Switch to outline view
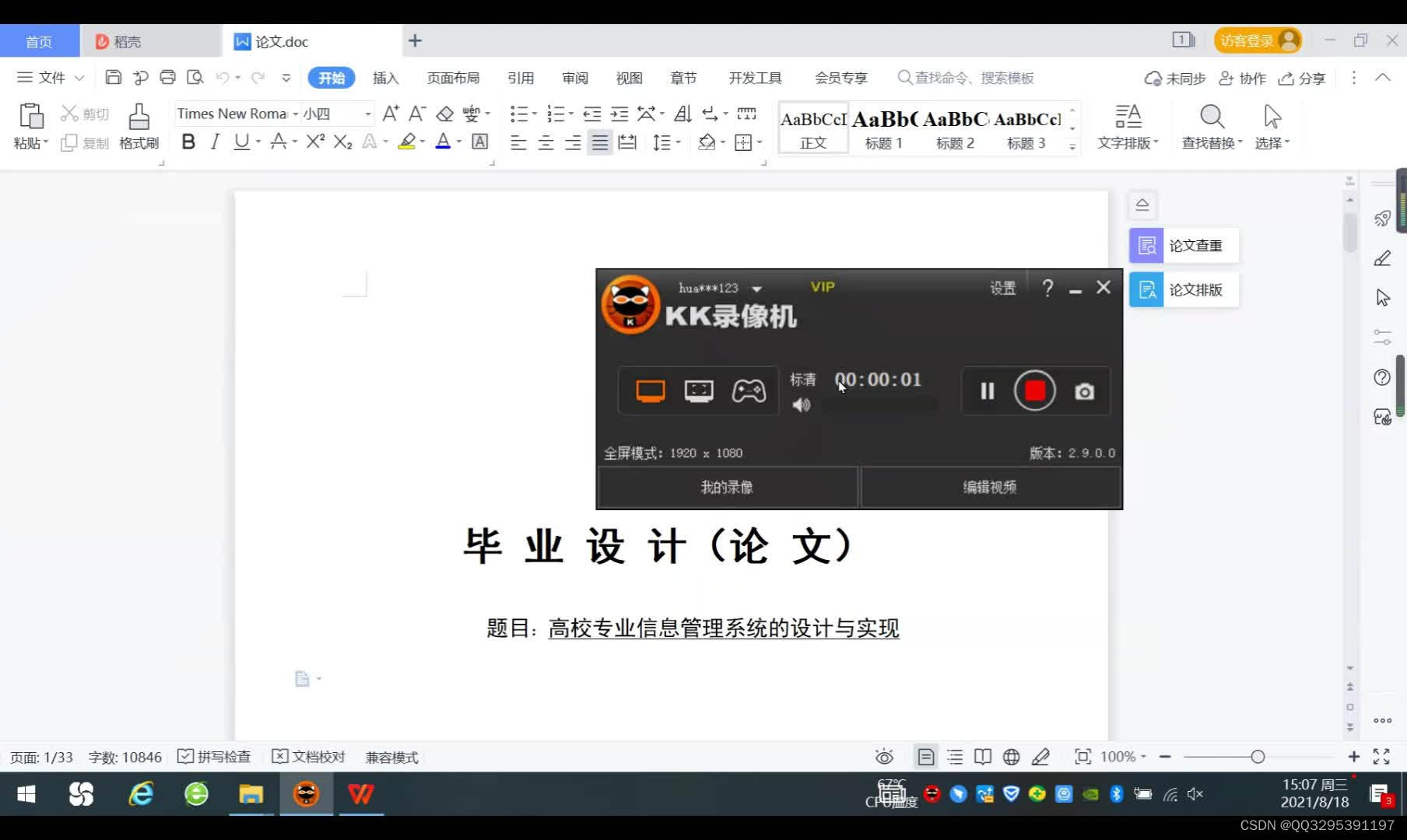 point(955,757)
